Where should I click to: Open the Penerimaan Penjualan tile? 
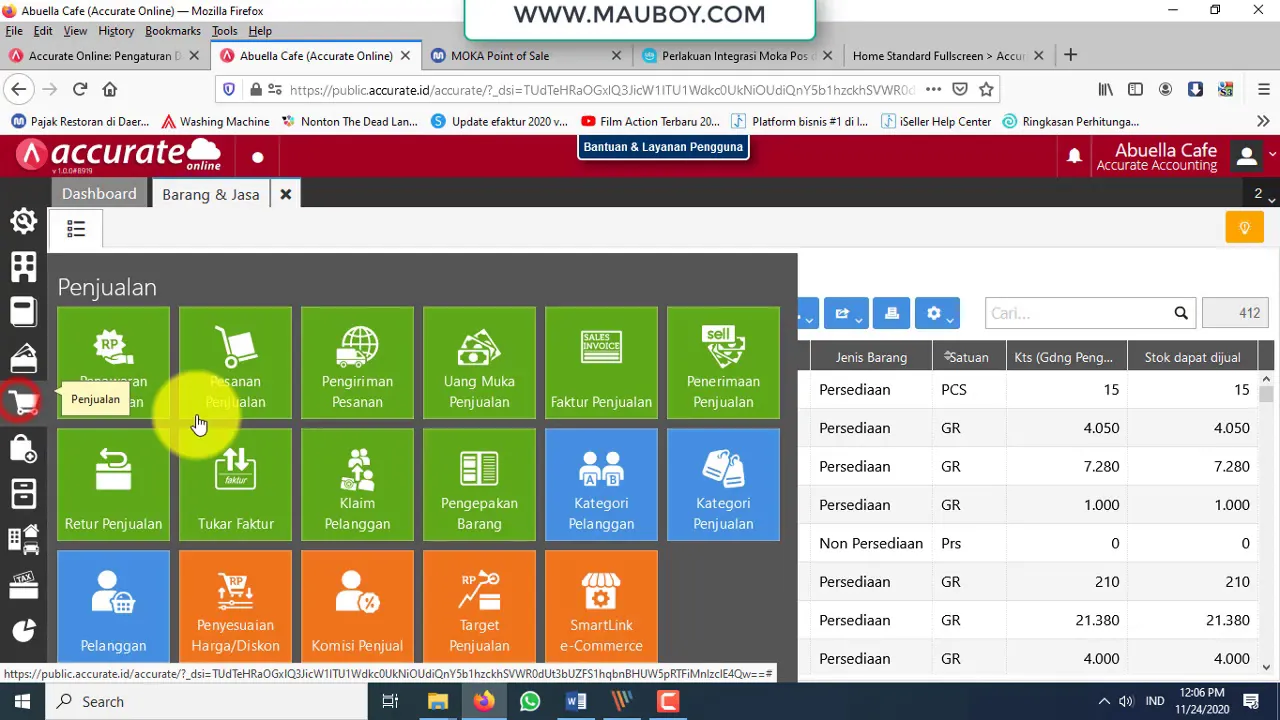[723, 363]
